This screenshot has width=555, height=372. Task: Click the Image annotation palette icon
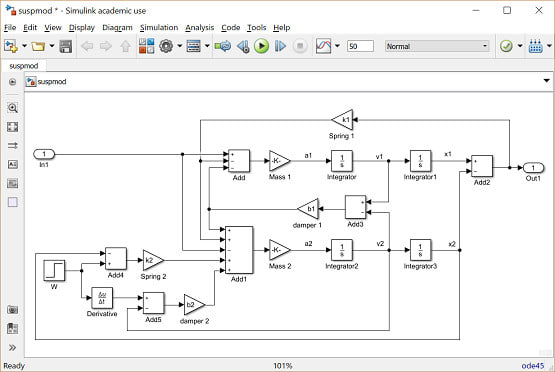pos(12,183)
